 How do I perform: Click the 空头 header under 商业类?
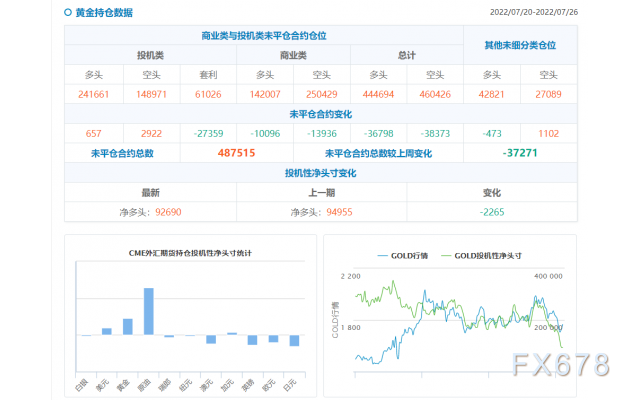click(322, 75)
